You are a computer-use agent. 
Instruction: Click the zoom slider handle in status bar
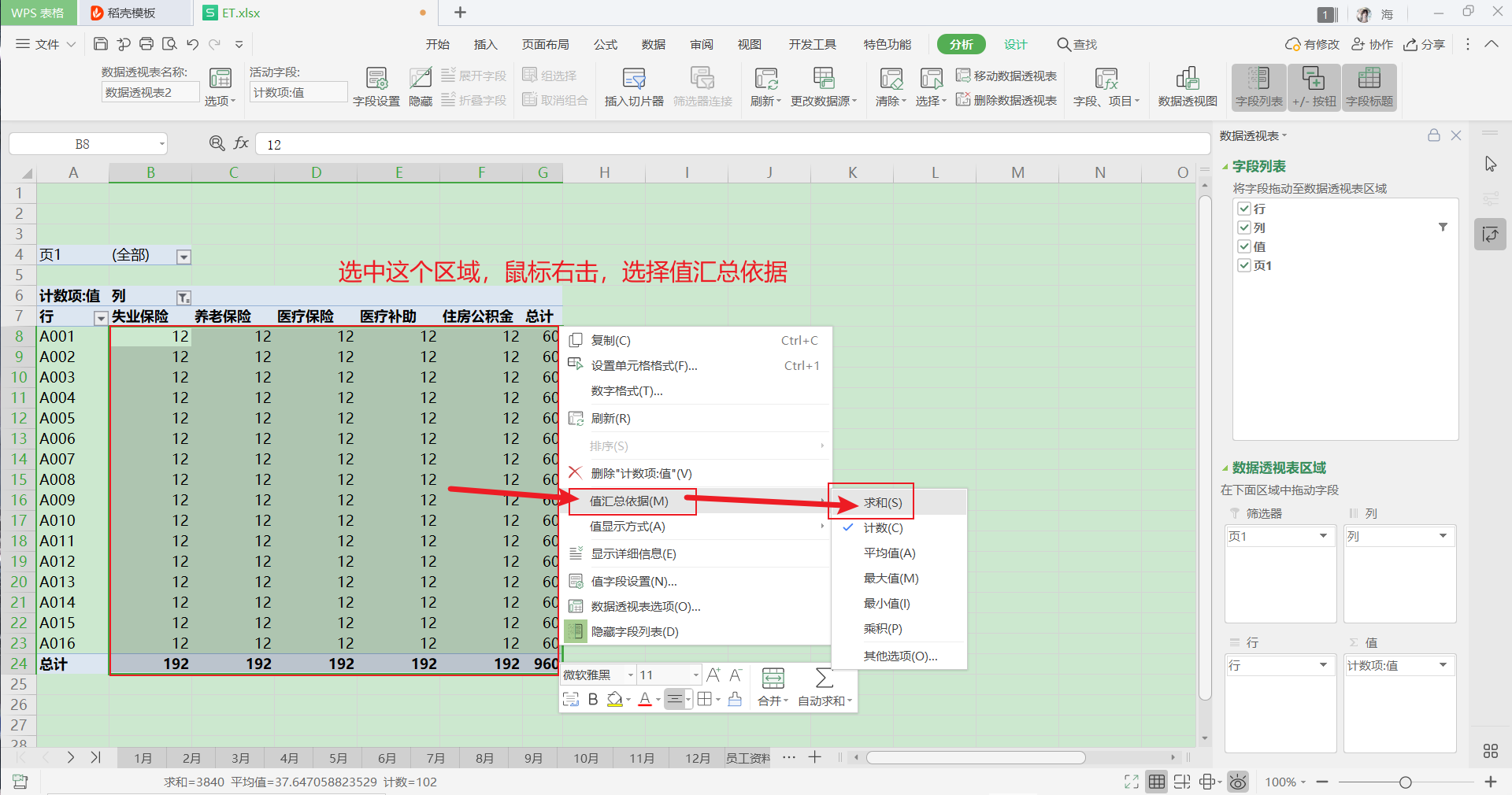(x=1405, y=782)
